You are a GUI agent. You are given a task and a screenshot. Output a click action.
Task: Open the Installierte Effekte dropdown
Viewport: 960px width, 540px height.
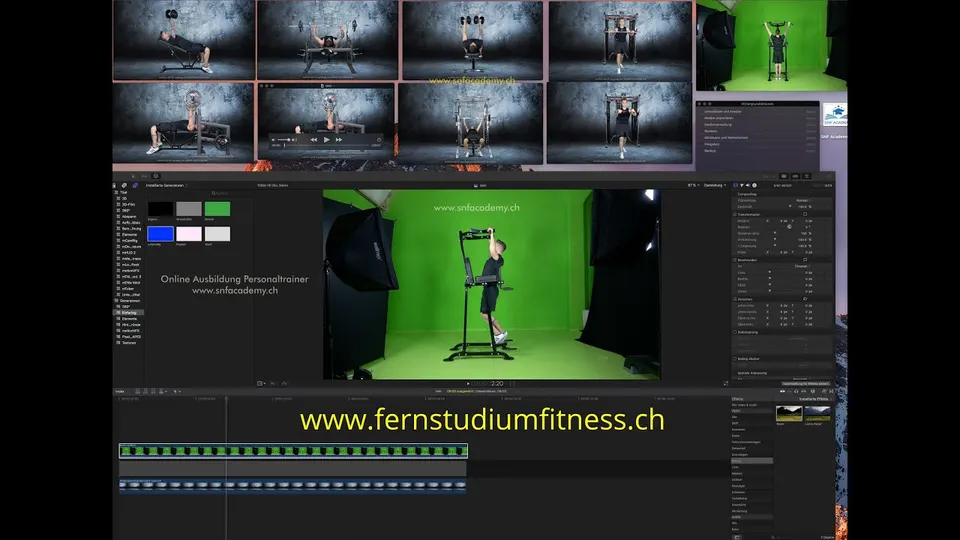click(817, 399)
